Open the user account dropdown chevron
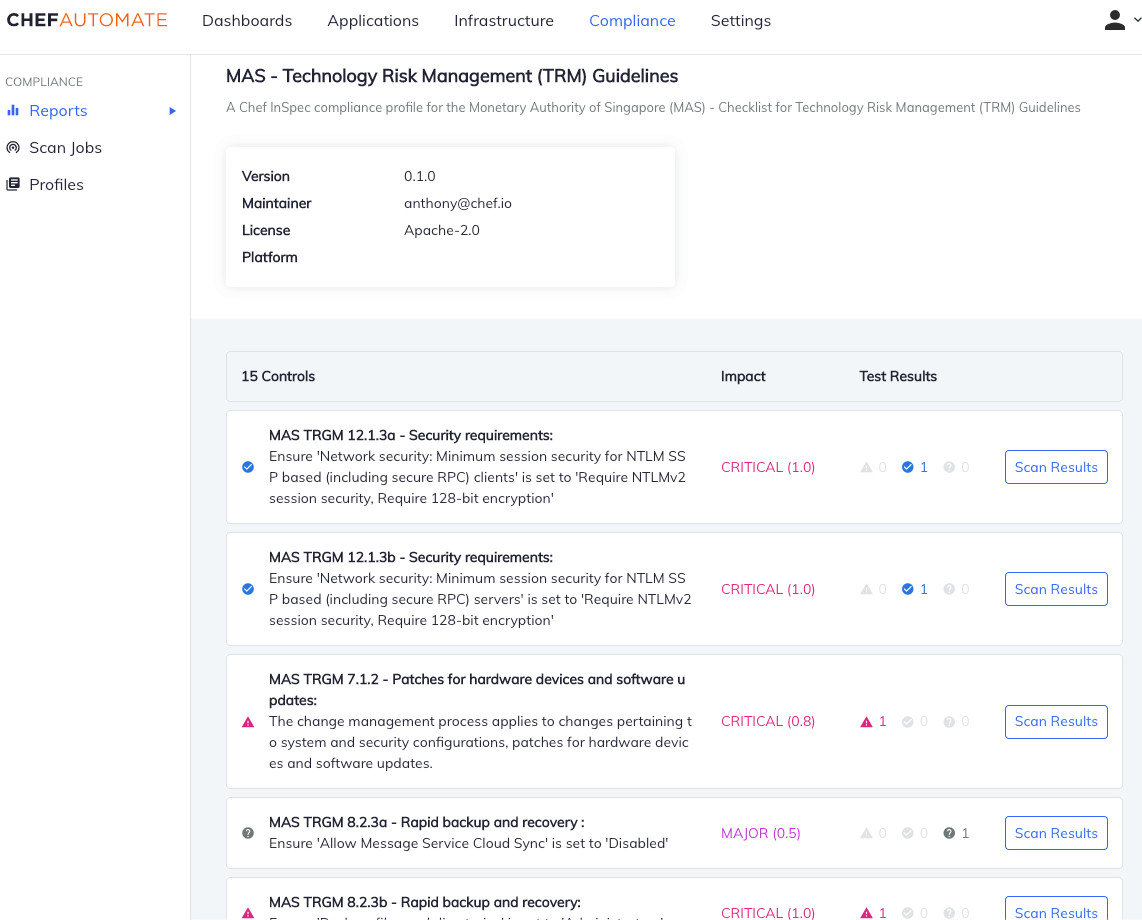The image size is (1142, 920). click(1137, 18)
